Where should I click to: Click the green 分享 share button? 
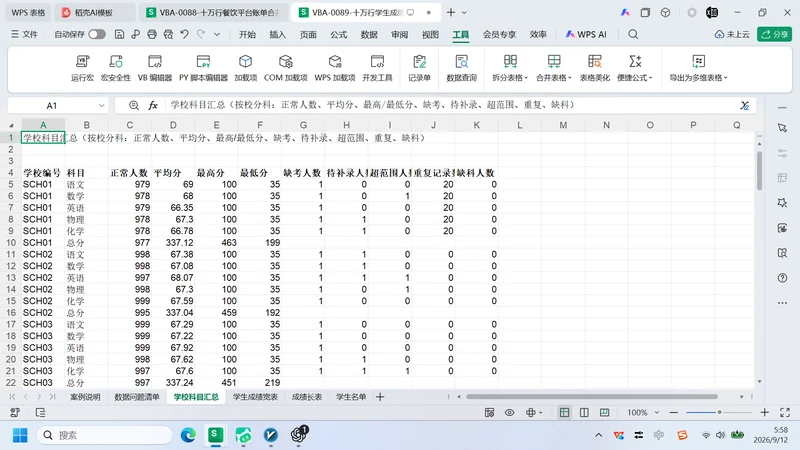[774, 34]
